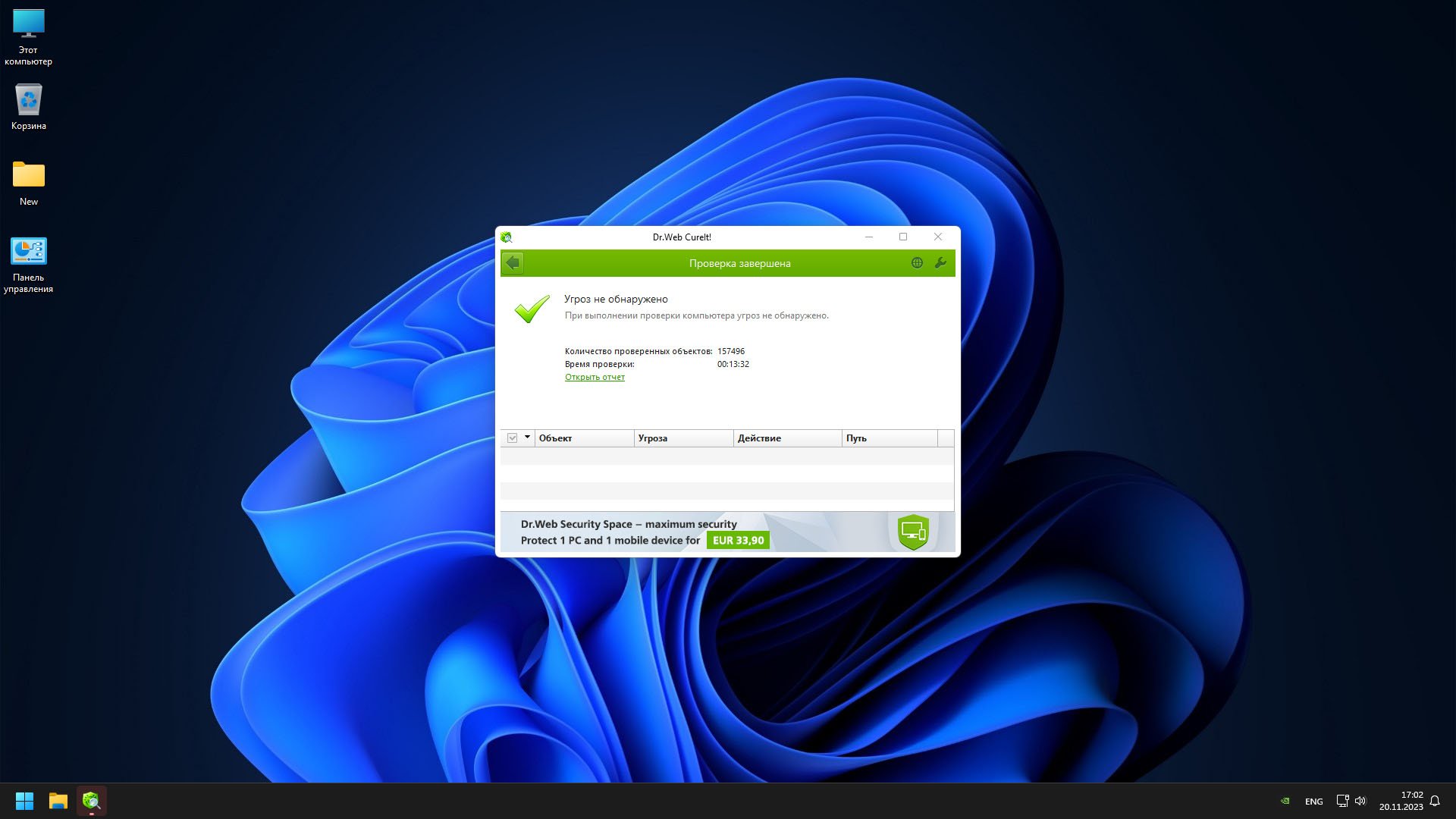The width and height of the screenshot is (1456, 819).
Task: Open the language globe icon
Action: (917, 263)
